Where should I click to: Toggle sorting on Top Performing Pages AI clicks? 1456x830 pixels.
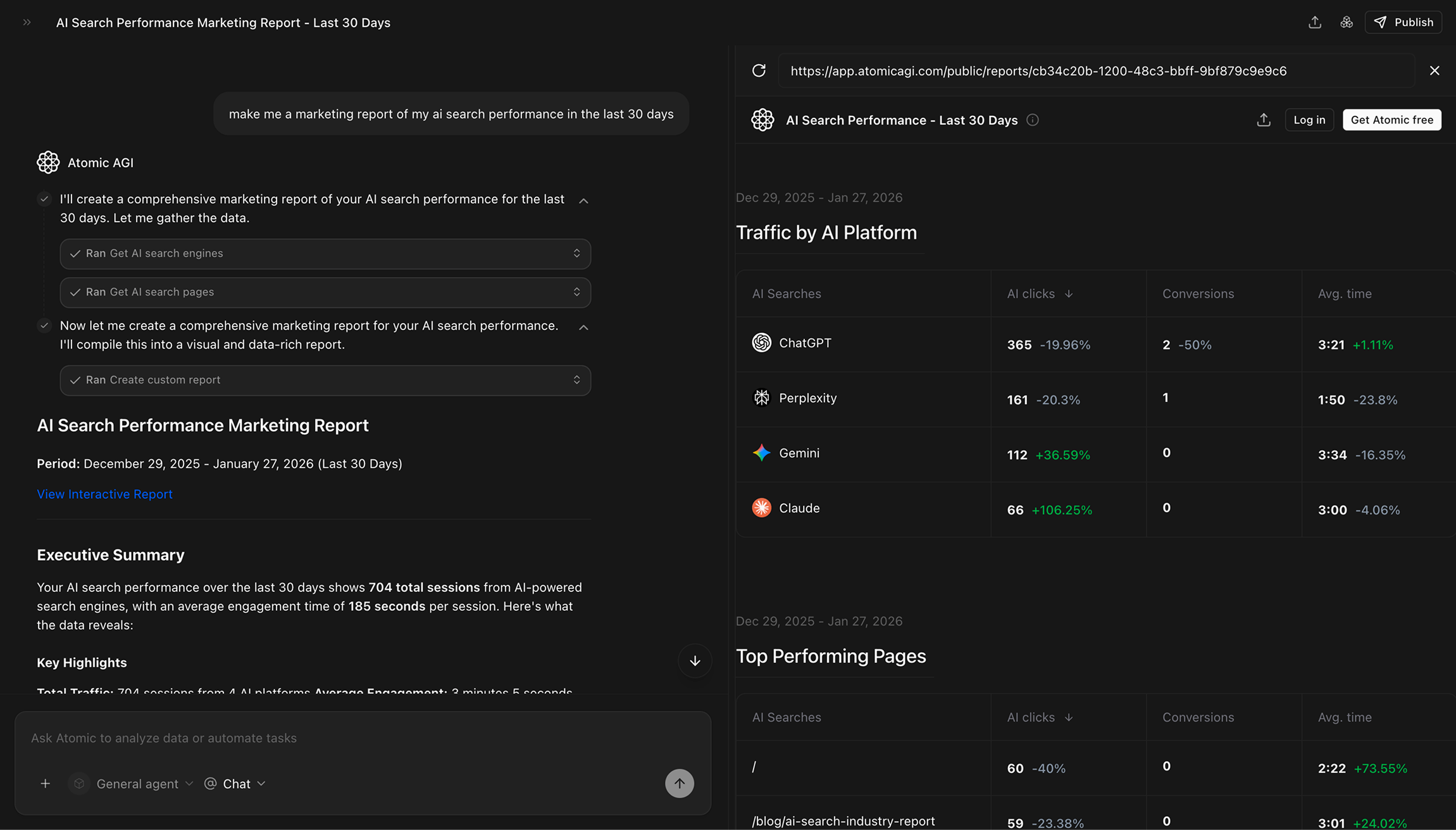pyautogui.click(x=1069, y=717)
